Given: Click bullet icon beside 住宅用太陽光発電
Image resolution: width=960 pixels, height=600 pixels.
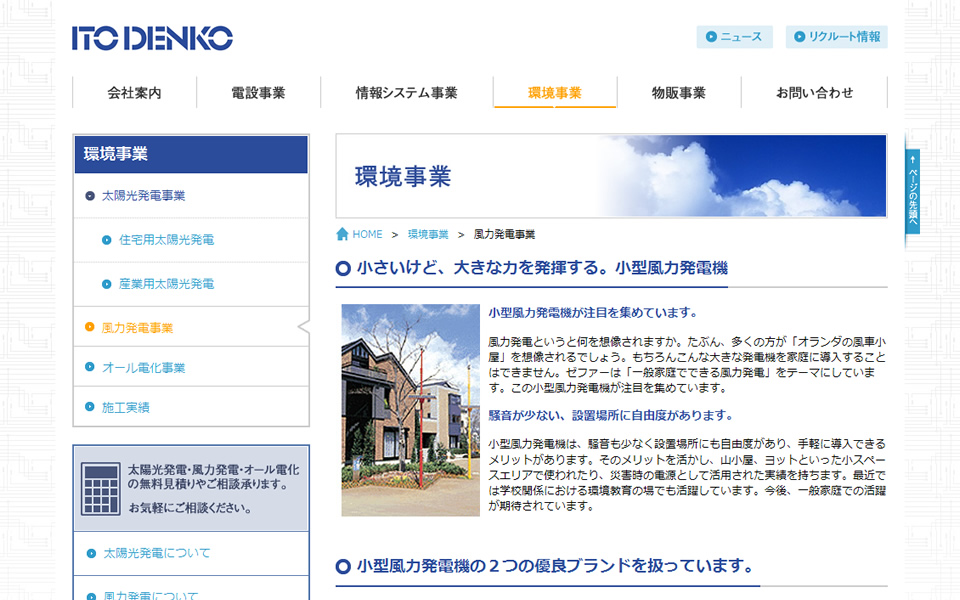Looking at the screenshot, I should click(x=107, y=240).
